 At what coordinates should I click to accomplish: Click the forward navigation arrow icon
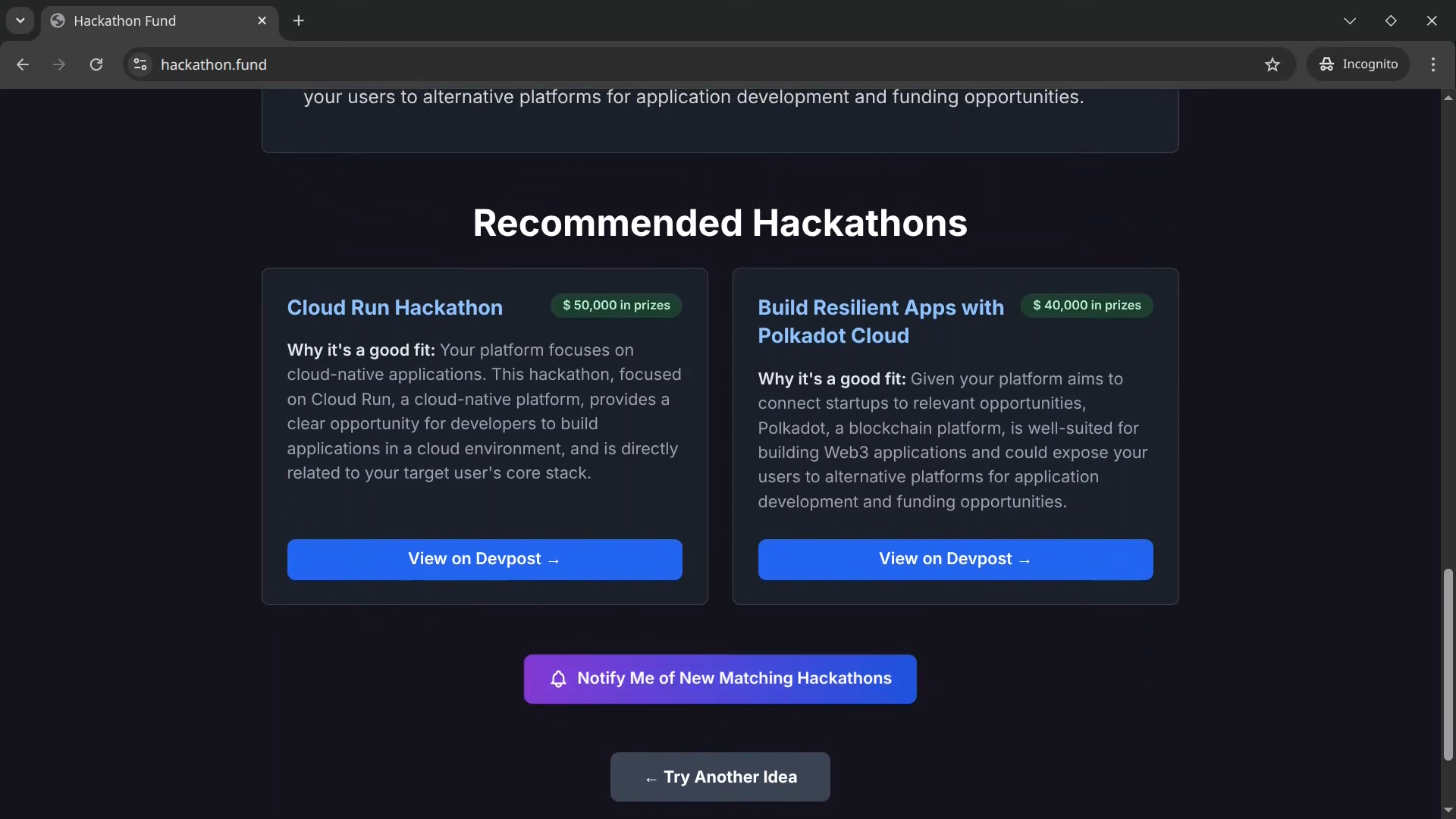(59, 64)
